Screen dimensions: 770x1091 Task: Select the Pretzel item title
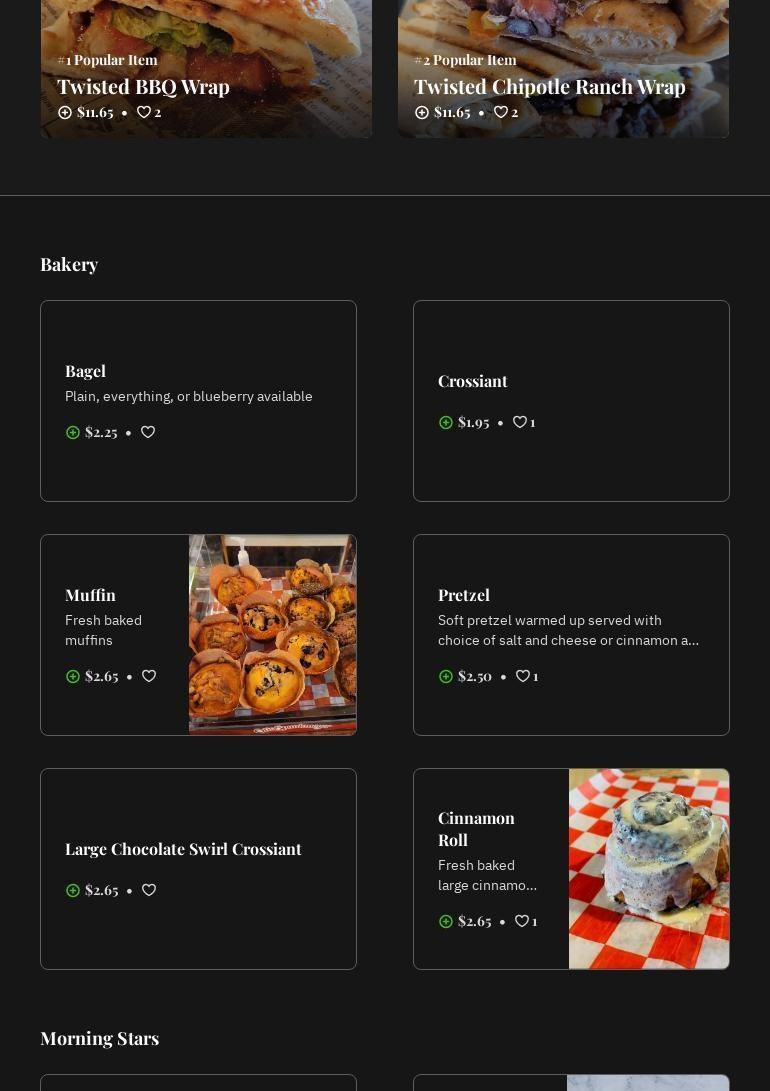464,595
